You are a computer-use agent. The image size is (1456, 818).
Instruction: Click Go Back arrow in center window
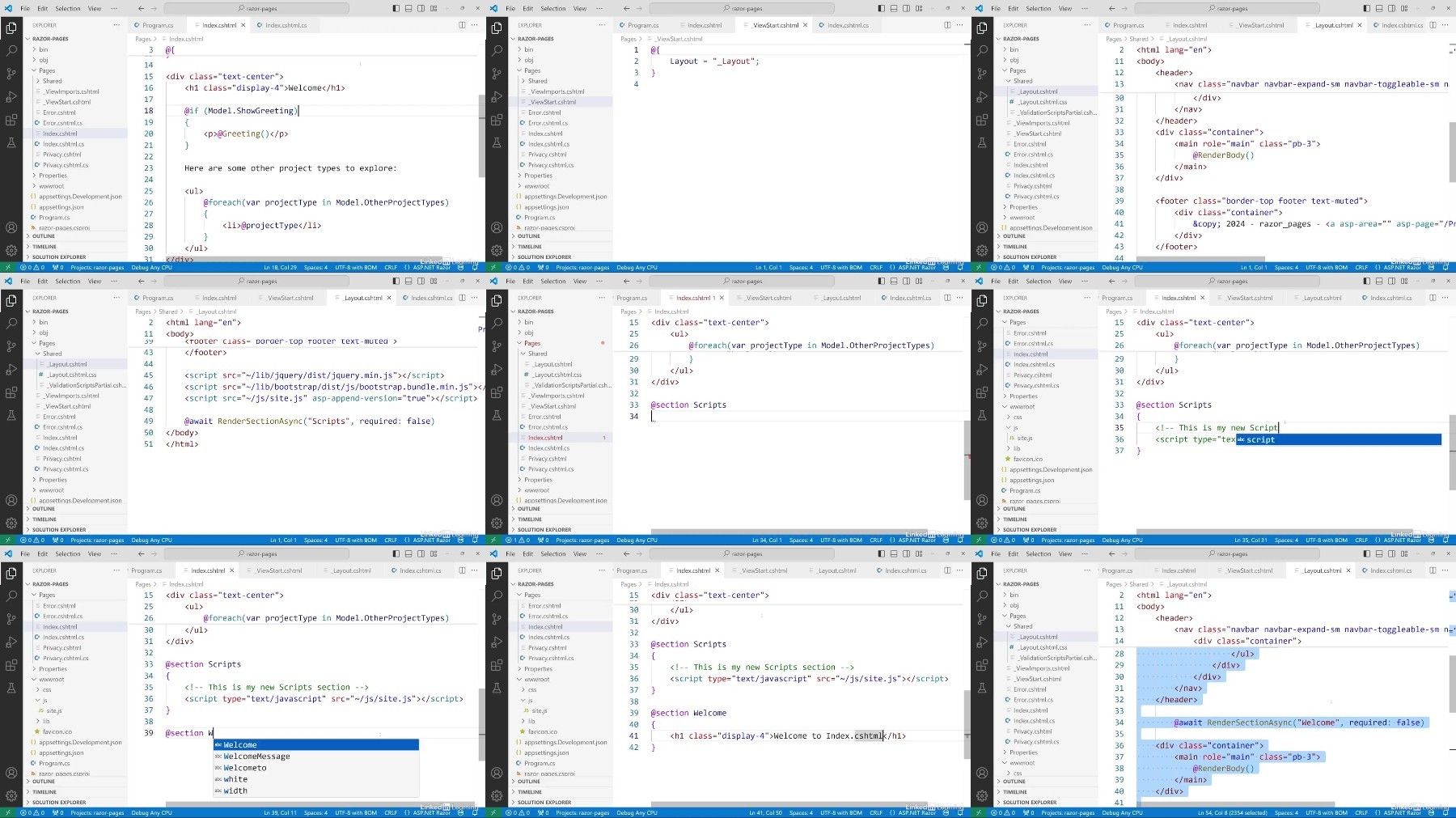(626, 281)
